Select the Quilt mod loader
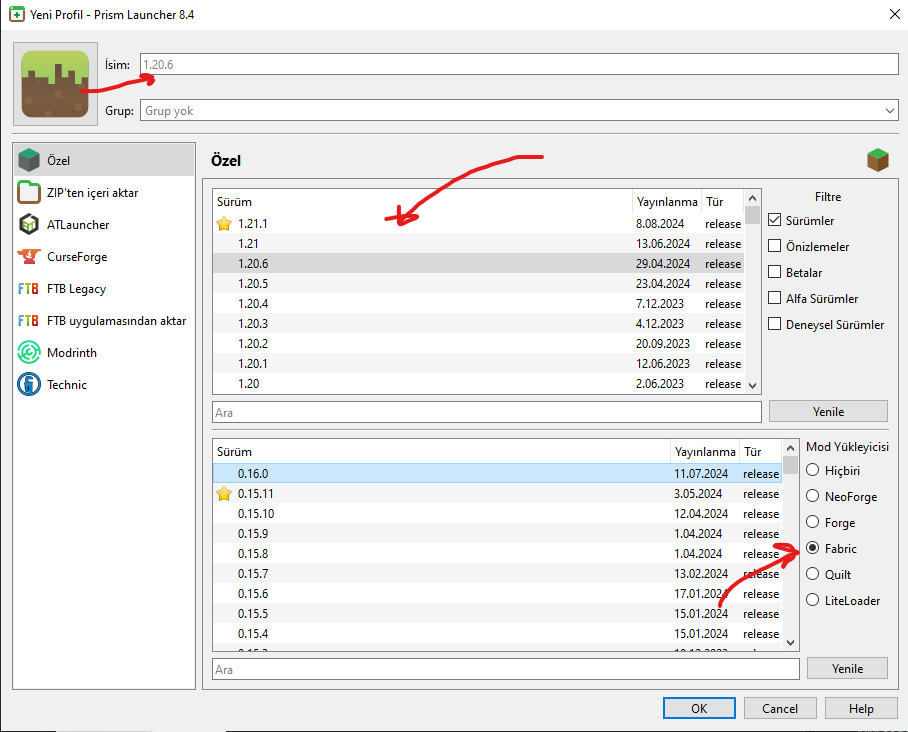The height and width of the screenshot is (732, 908). point(812,574)
